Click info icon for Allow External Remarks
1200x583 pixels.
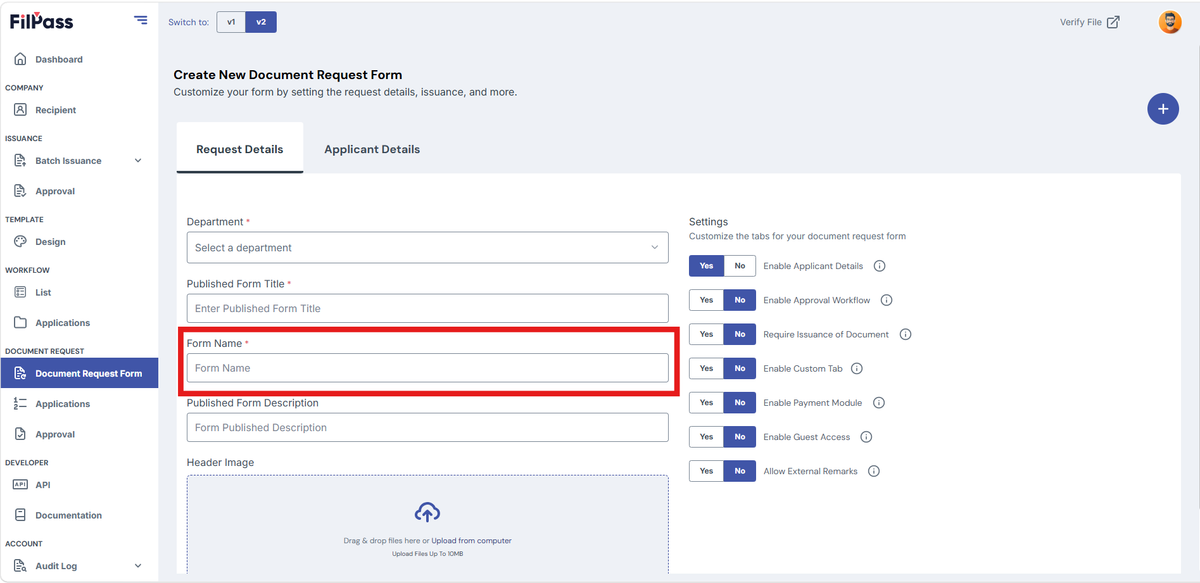[x=874, y=471]
